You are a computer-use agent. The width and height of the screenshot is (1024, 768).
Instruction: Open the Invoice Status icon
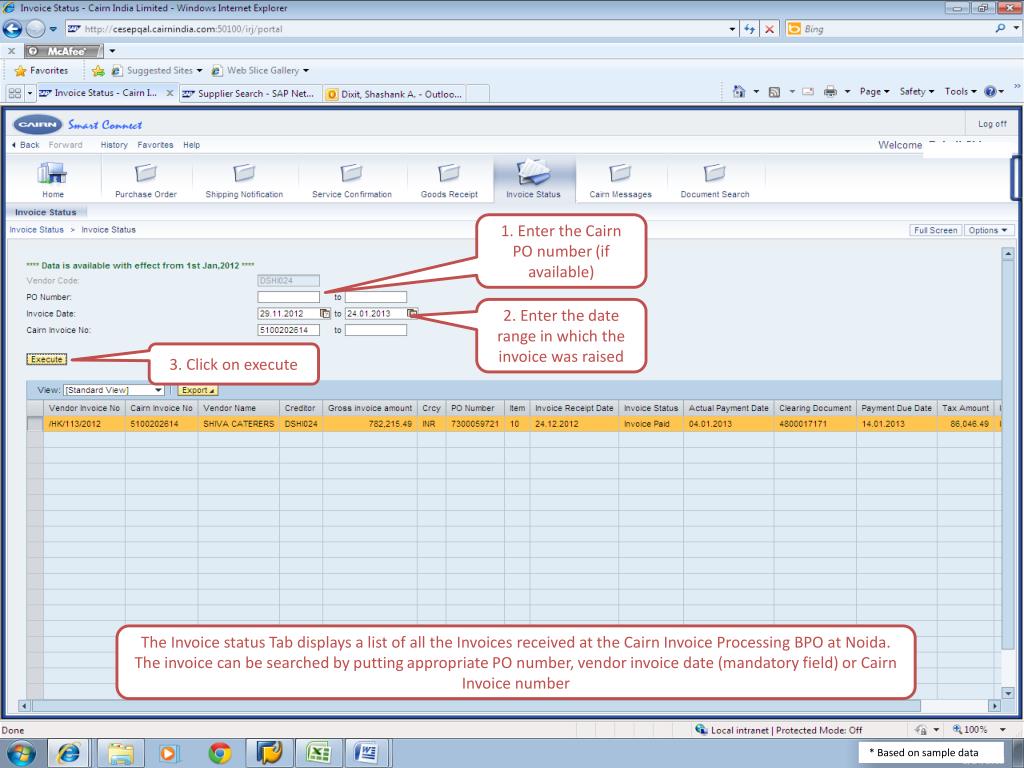click(x=534, y=172)
